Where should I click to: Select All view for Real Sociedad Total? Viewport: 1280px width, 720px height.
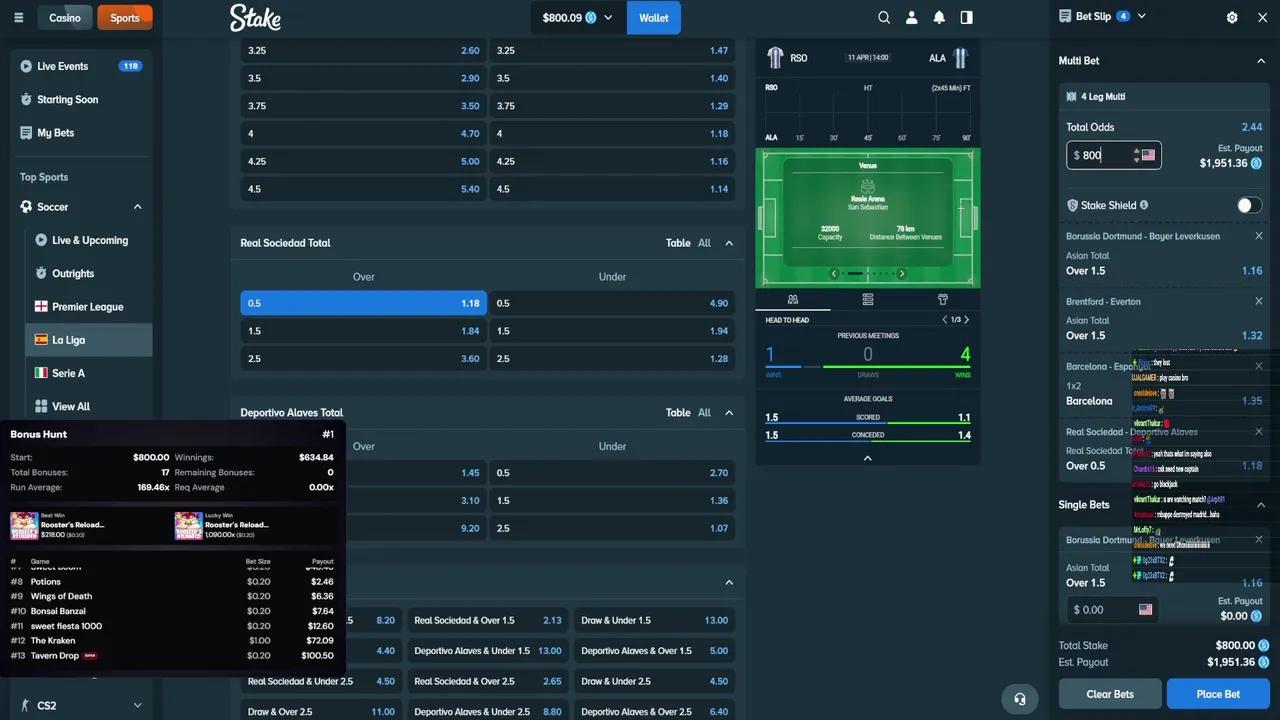705,243
